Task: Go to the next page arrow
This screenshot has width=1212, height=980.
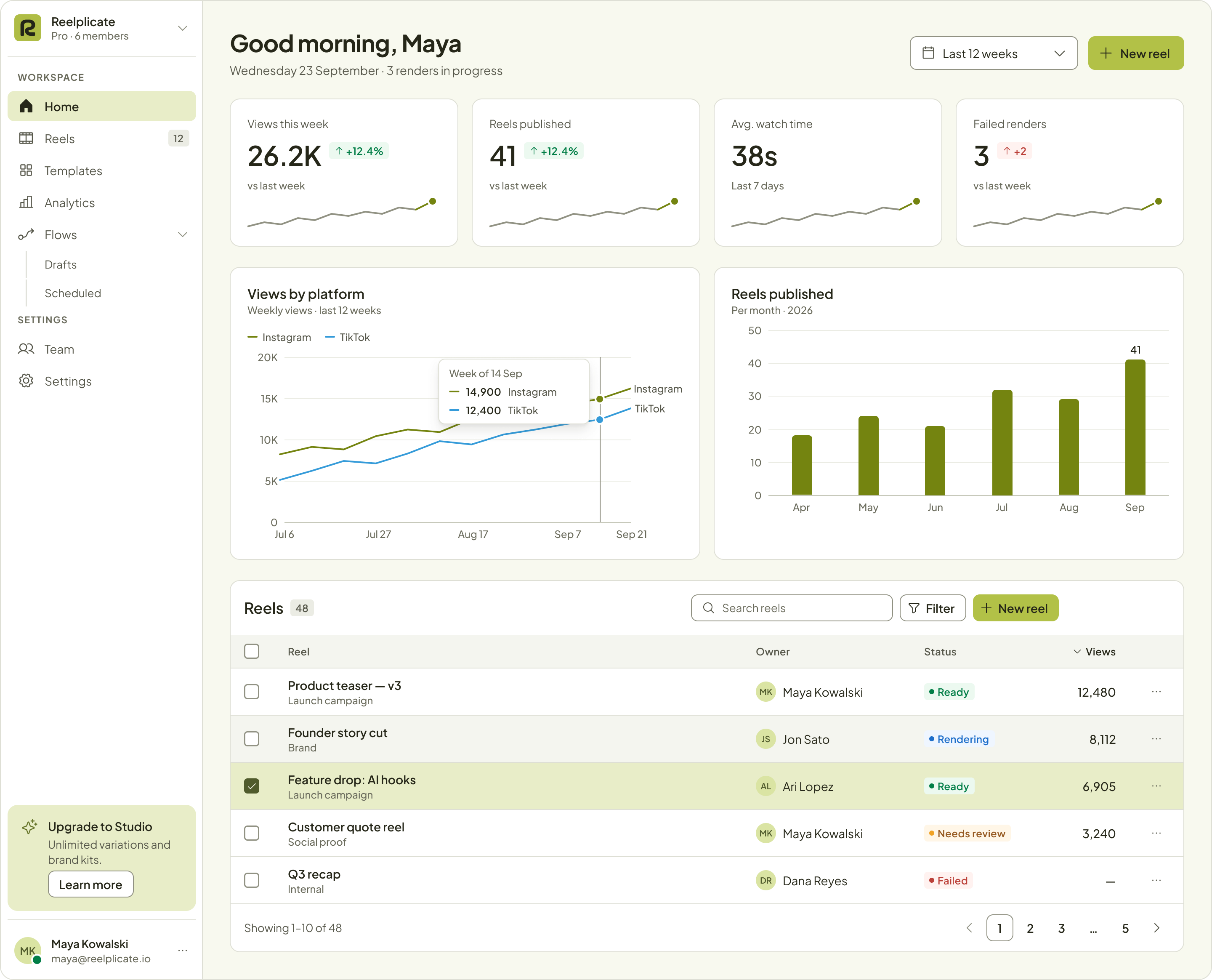Action: pyautogui.click(x=1157, y=927)
